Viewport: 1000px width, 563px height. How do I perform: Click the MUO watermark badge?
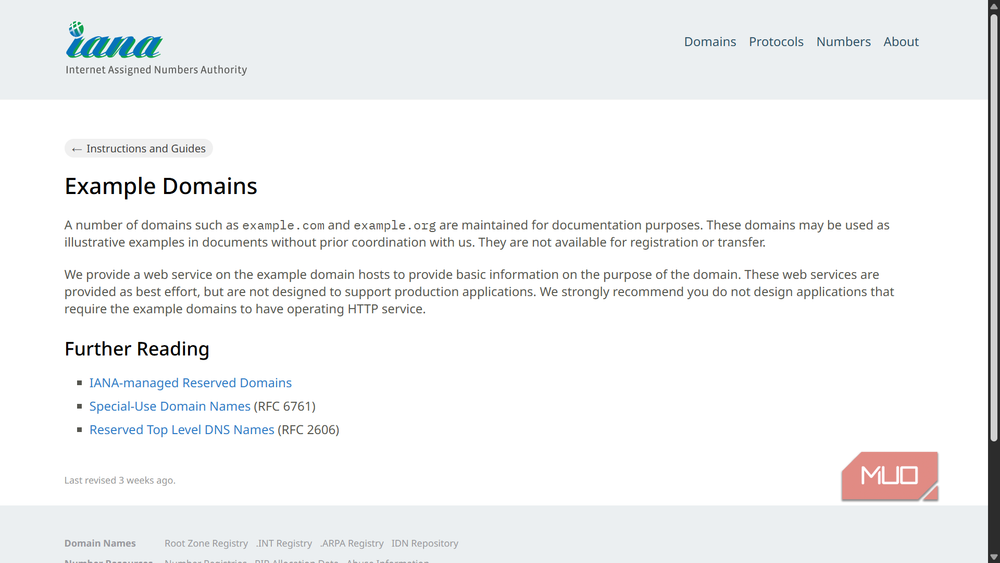click(x=890, y=476)
